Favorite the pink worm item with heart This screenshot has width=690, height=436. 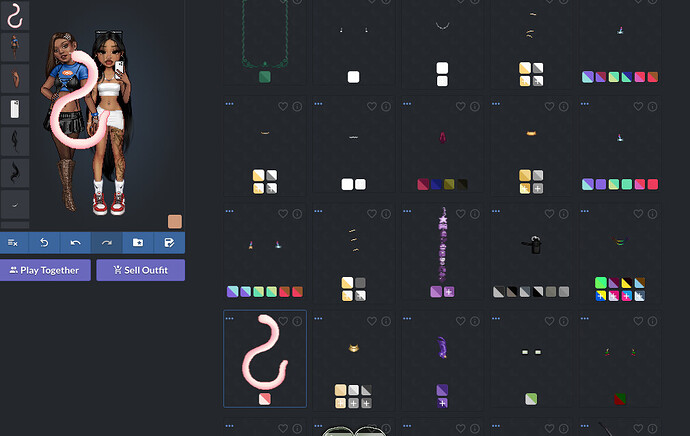point(284,320)
